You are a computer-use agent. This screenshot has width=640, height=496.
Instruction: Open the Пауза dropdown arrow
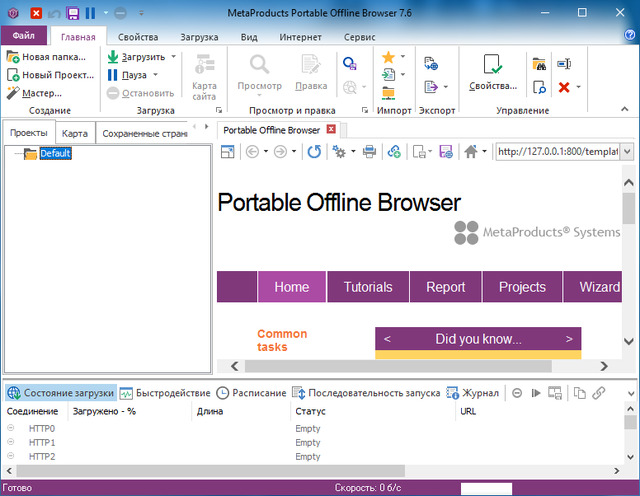point(155,75)
